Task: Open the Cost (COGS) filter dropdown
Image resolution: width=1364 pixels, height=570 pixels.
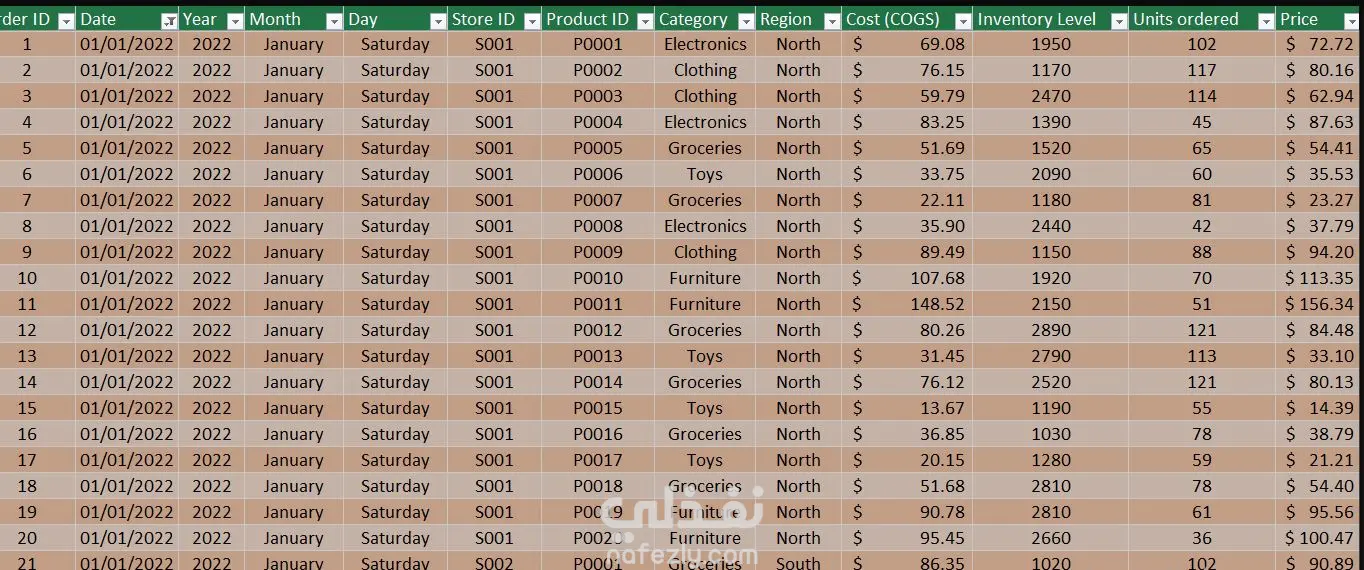Action: pos(963,20)
